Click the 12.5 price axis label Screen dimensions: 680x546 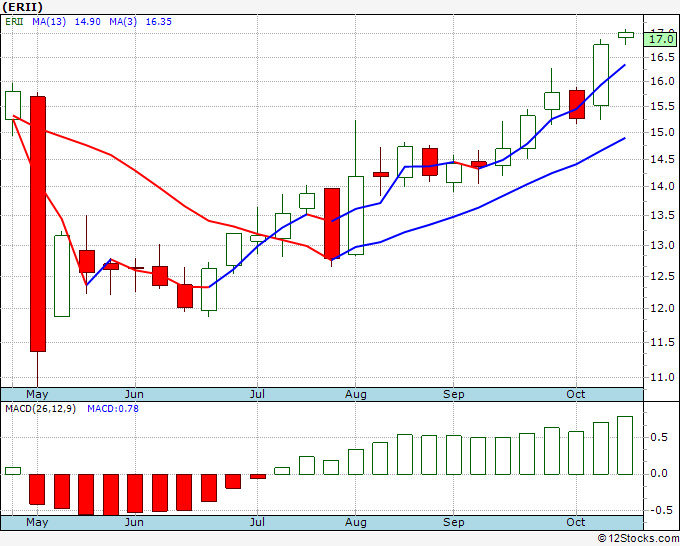click(x=662, y=277)
